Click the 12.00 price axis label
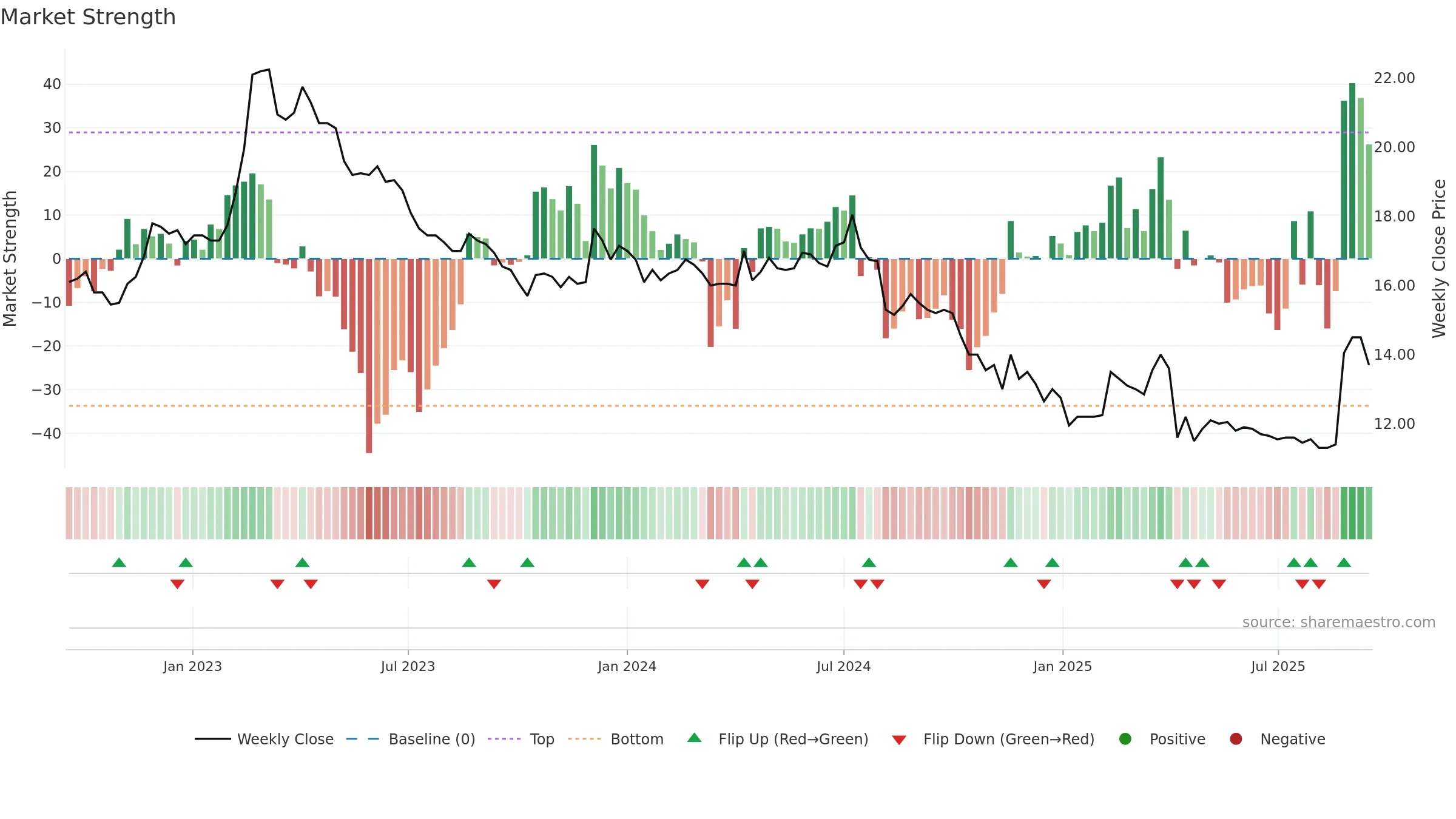 click(x=1394, y=424)
